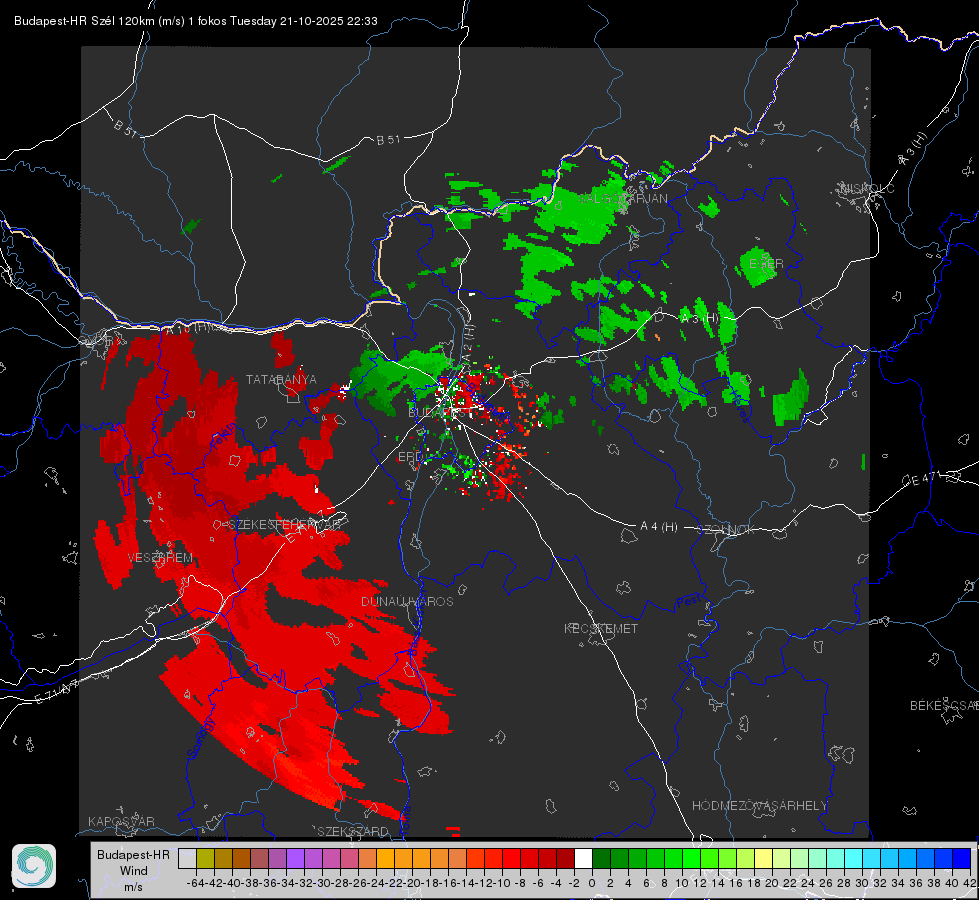
Task: Click the 'Somogy' county label in blue
Action: [x=201, y=737]
